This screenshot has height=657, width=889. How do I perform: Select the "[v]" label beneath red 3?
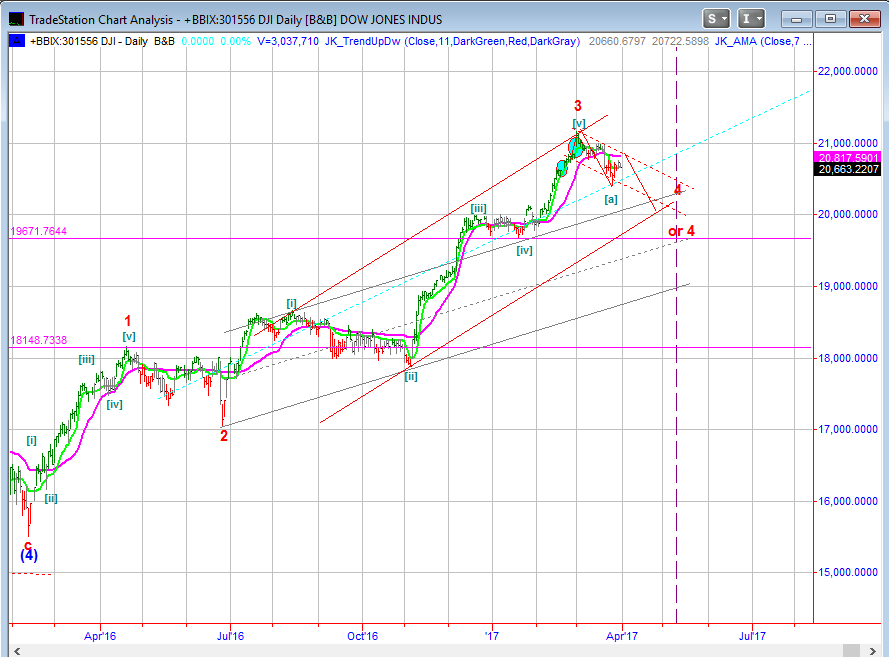578,123
